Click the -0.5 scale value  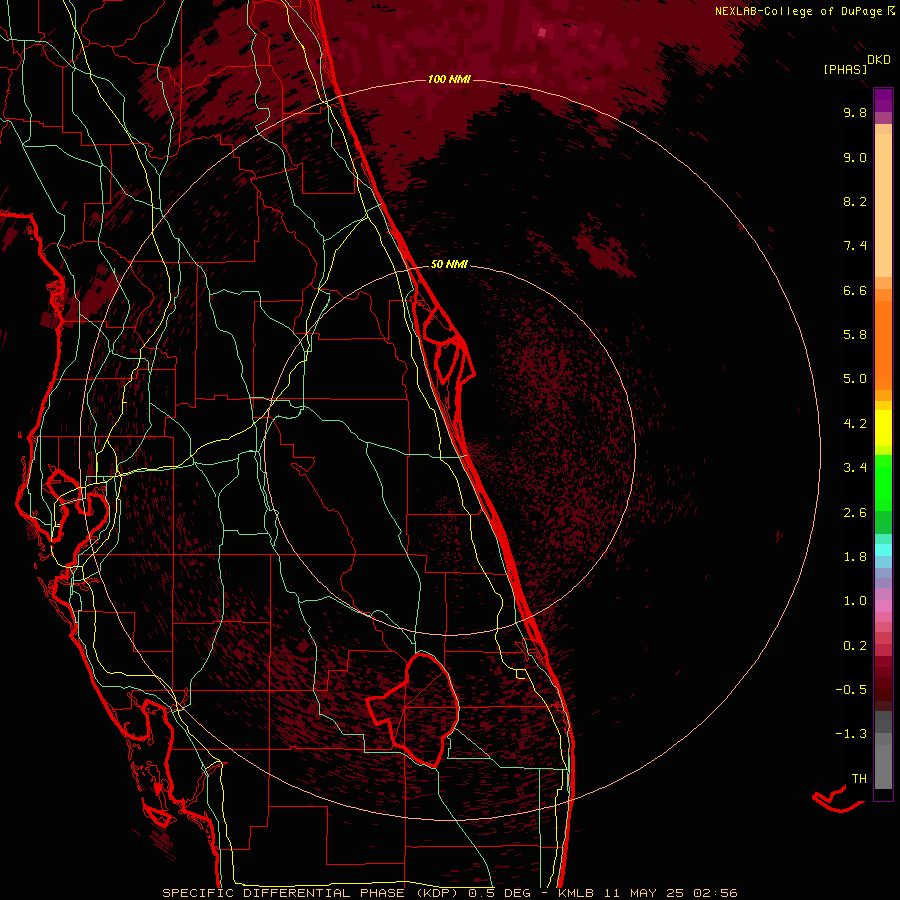[x=851, y=690]
